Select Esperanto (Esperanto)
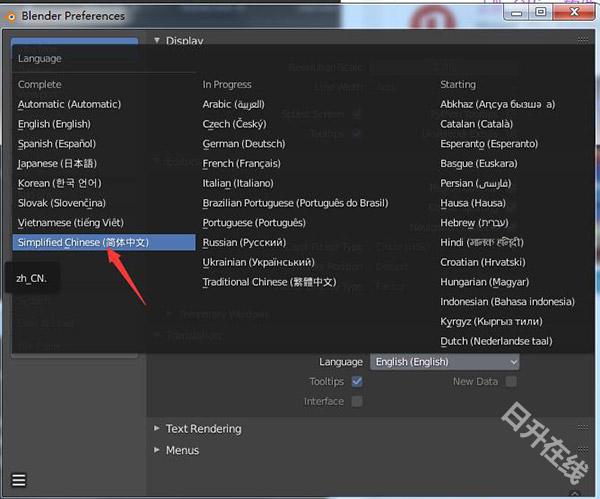This screenshot has height=499, width=600. pyautogui.click(x=489, y=144)
